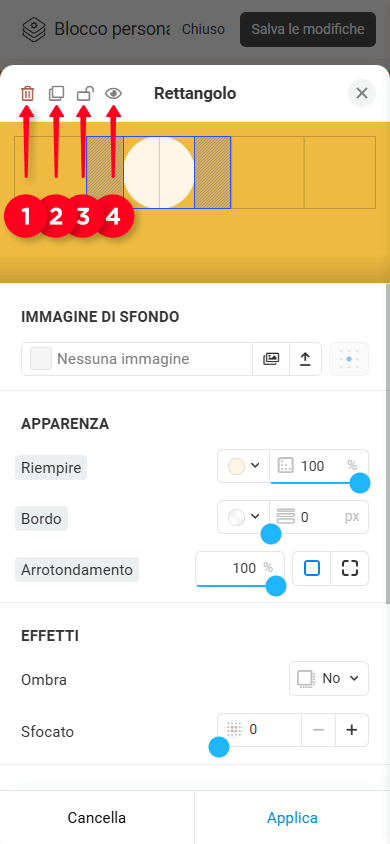Close the Rettangolo panel
The width and height of the screenshot is (390, 844).
[x=362, y=93]
